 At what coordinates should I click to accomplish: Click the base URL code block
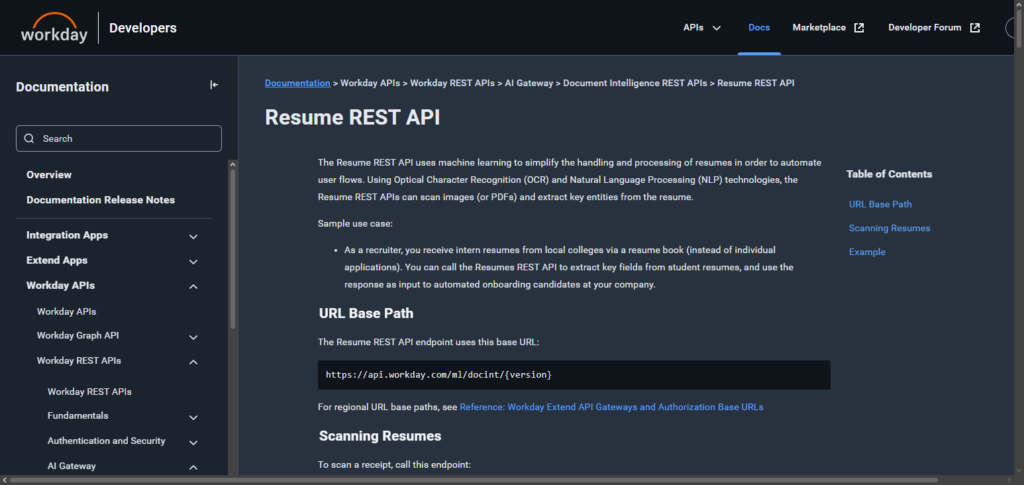coord(574,375)
